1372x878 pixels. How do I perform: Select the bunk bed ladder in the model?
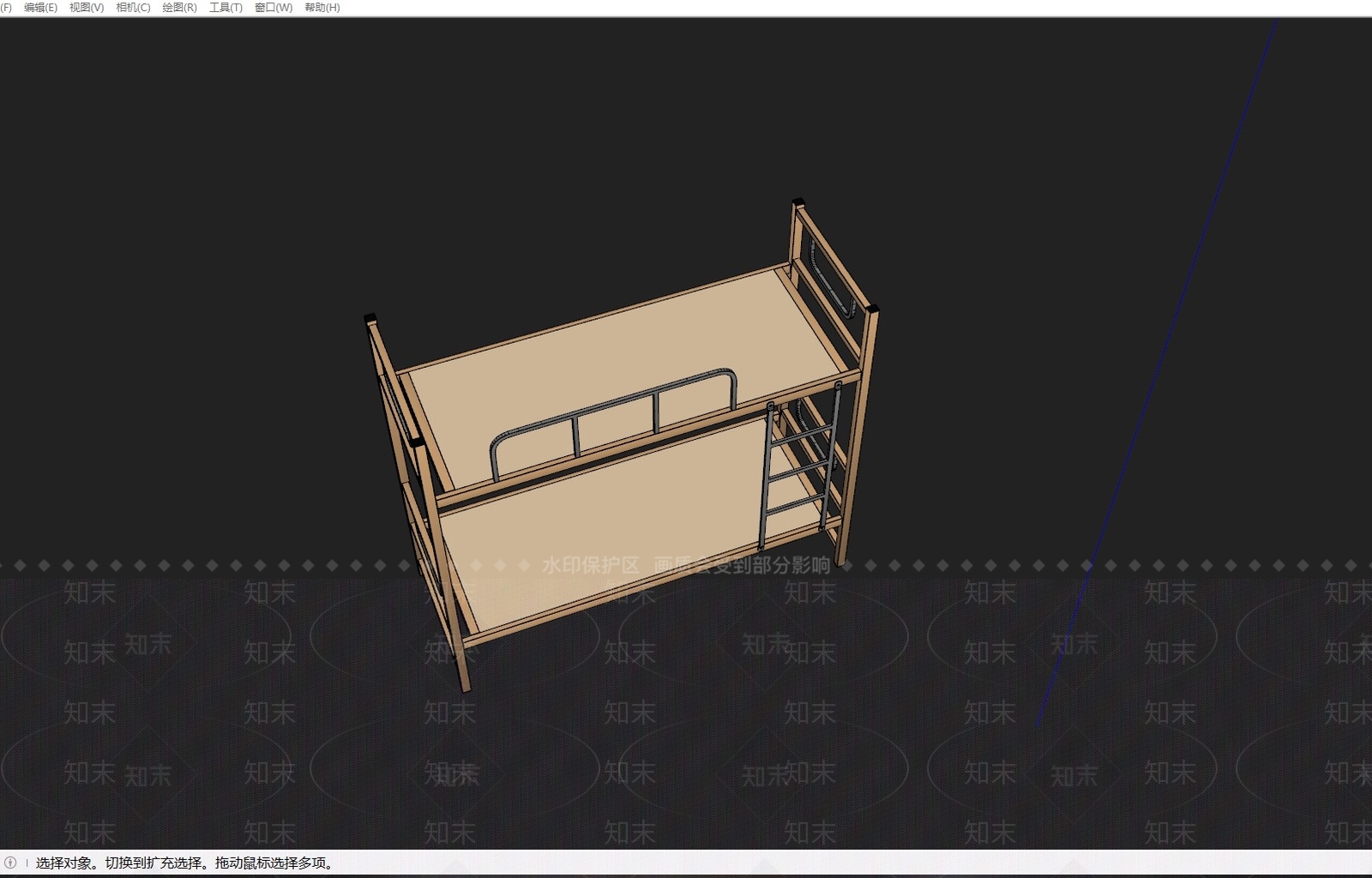799,467
